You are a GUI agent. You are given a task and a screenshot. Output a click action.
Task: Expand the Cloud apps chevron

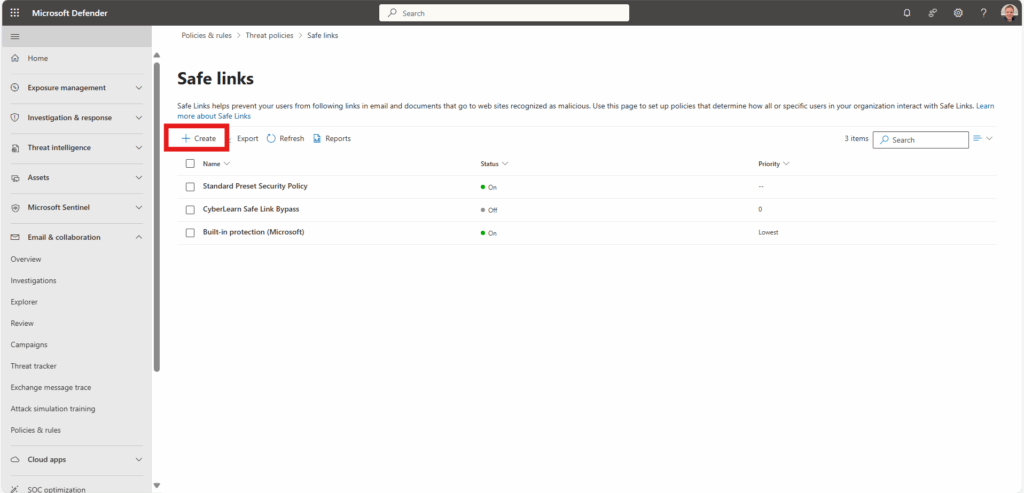138,460
